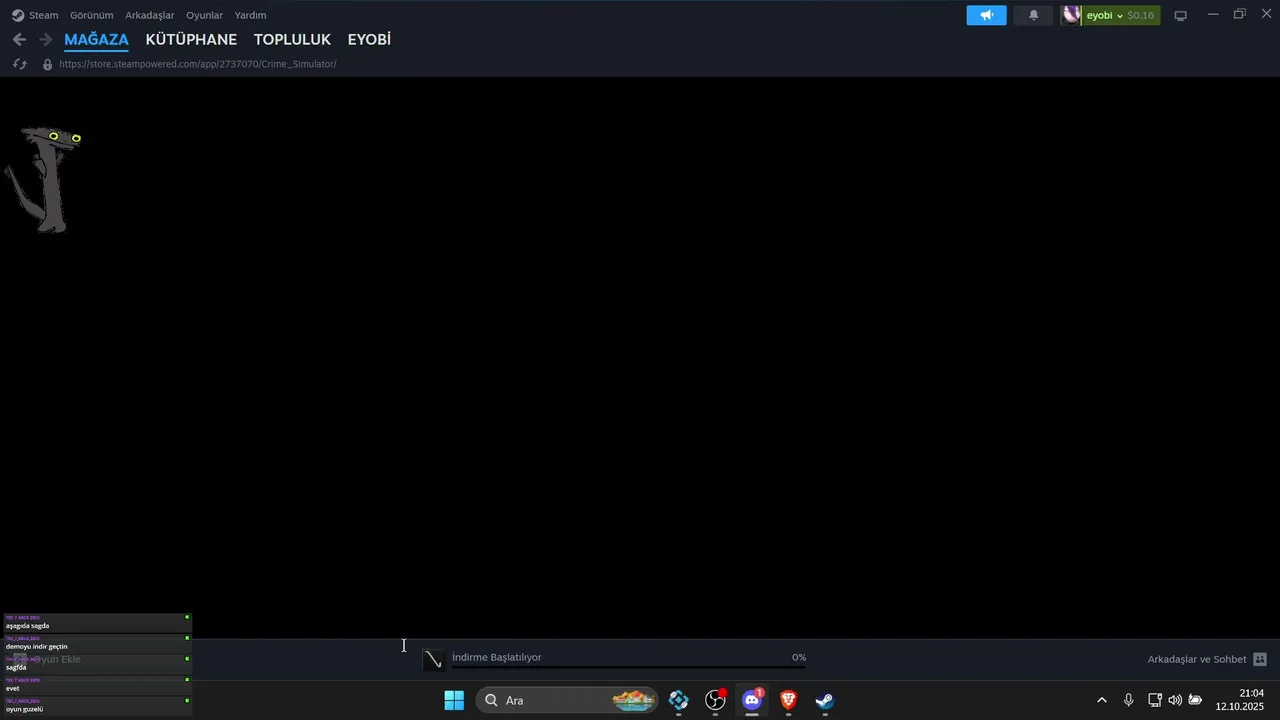Switch to Big Picture mode icon

[x=1180, y=15]
